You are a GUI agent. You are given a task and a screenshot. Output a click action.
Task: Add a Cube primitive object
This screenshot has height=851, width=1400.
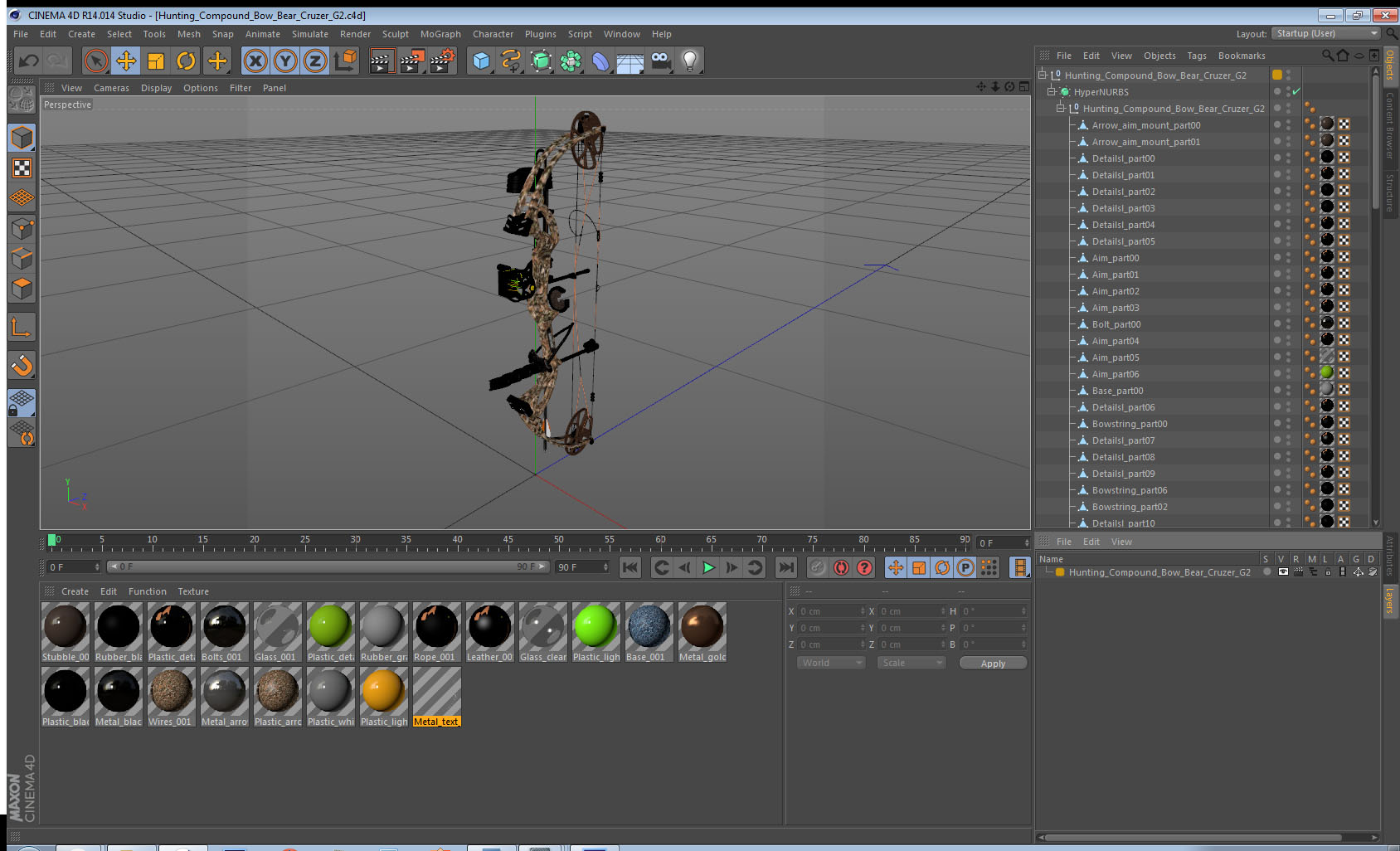[x=481, y=61]
